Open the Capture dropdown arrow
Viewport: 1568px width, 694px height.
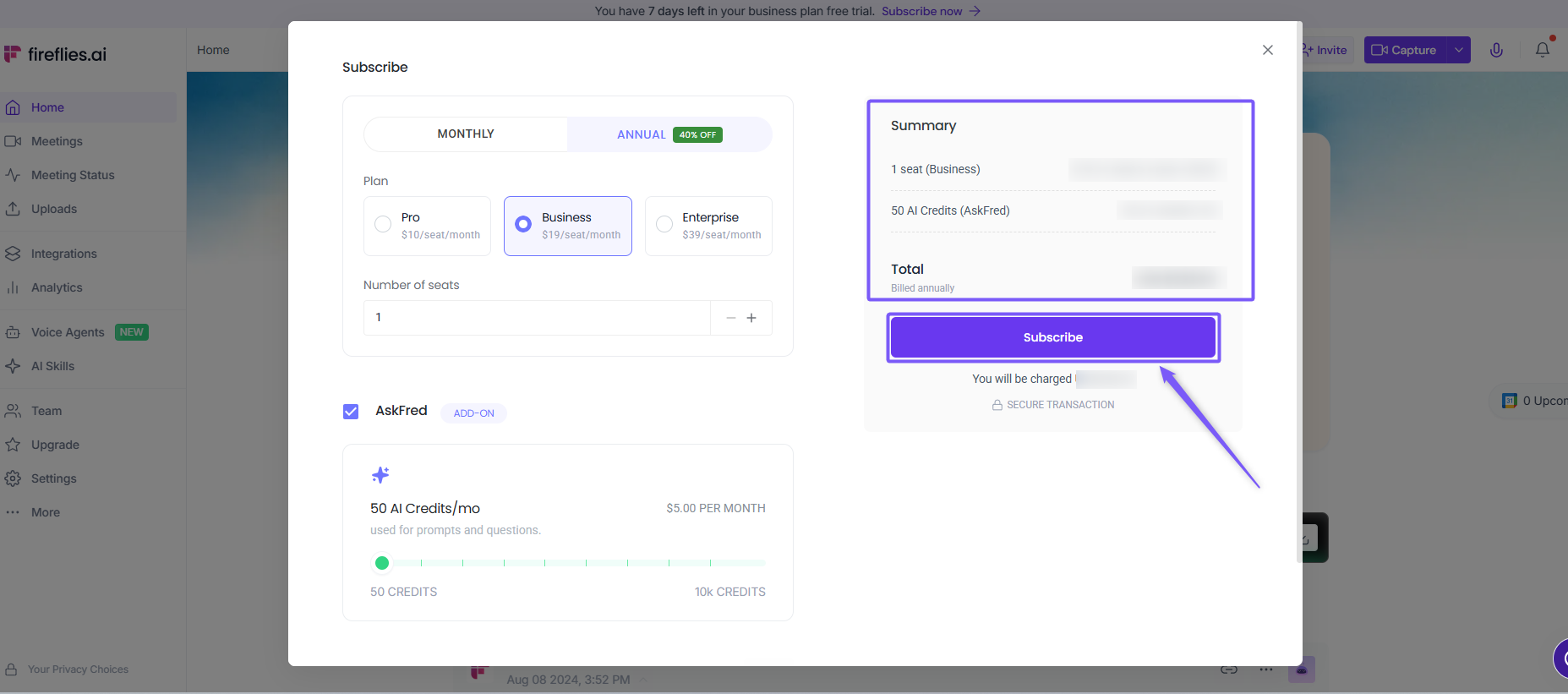coord(1458,50)
